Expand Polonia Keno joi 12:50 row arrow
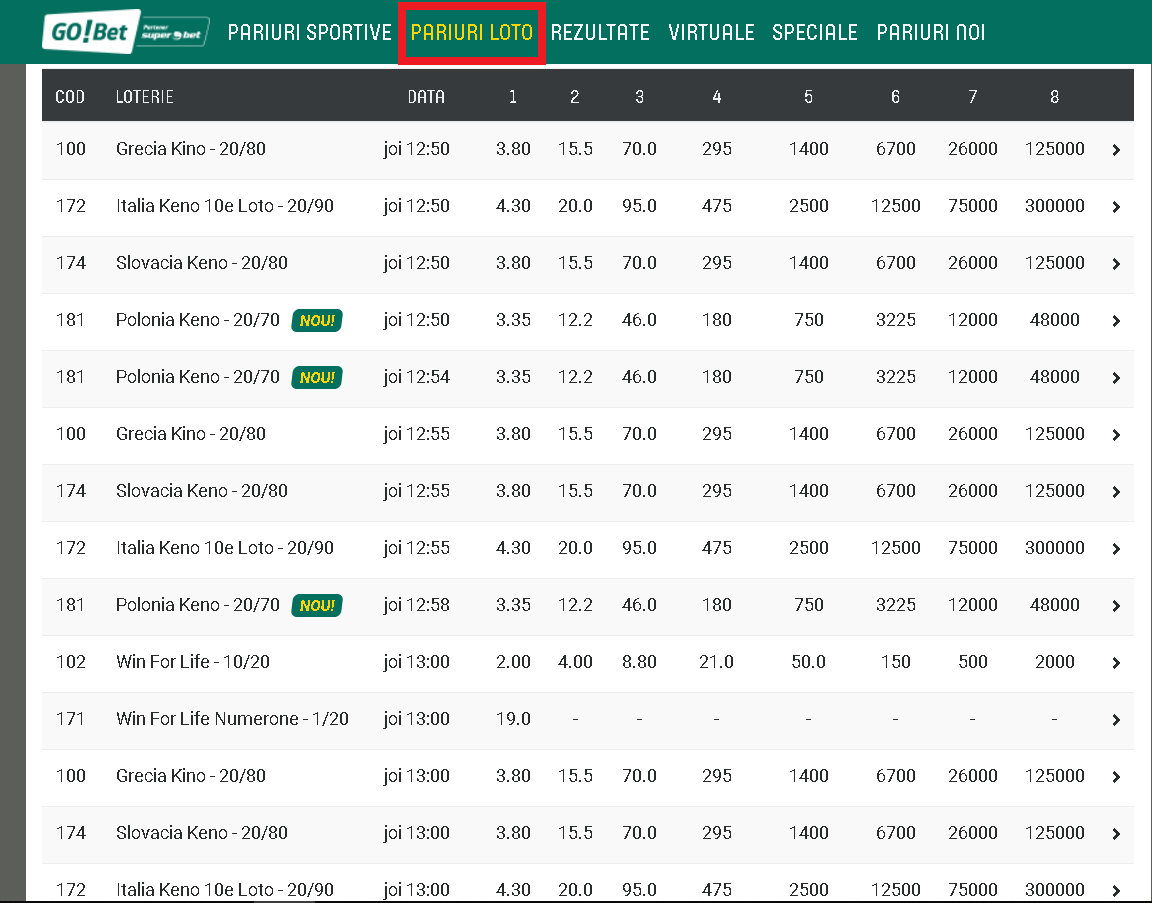The width and height of the screenshot is (1152, 903). [x=1116, y=320]
